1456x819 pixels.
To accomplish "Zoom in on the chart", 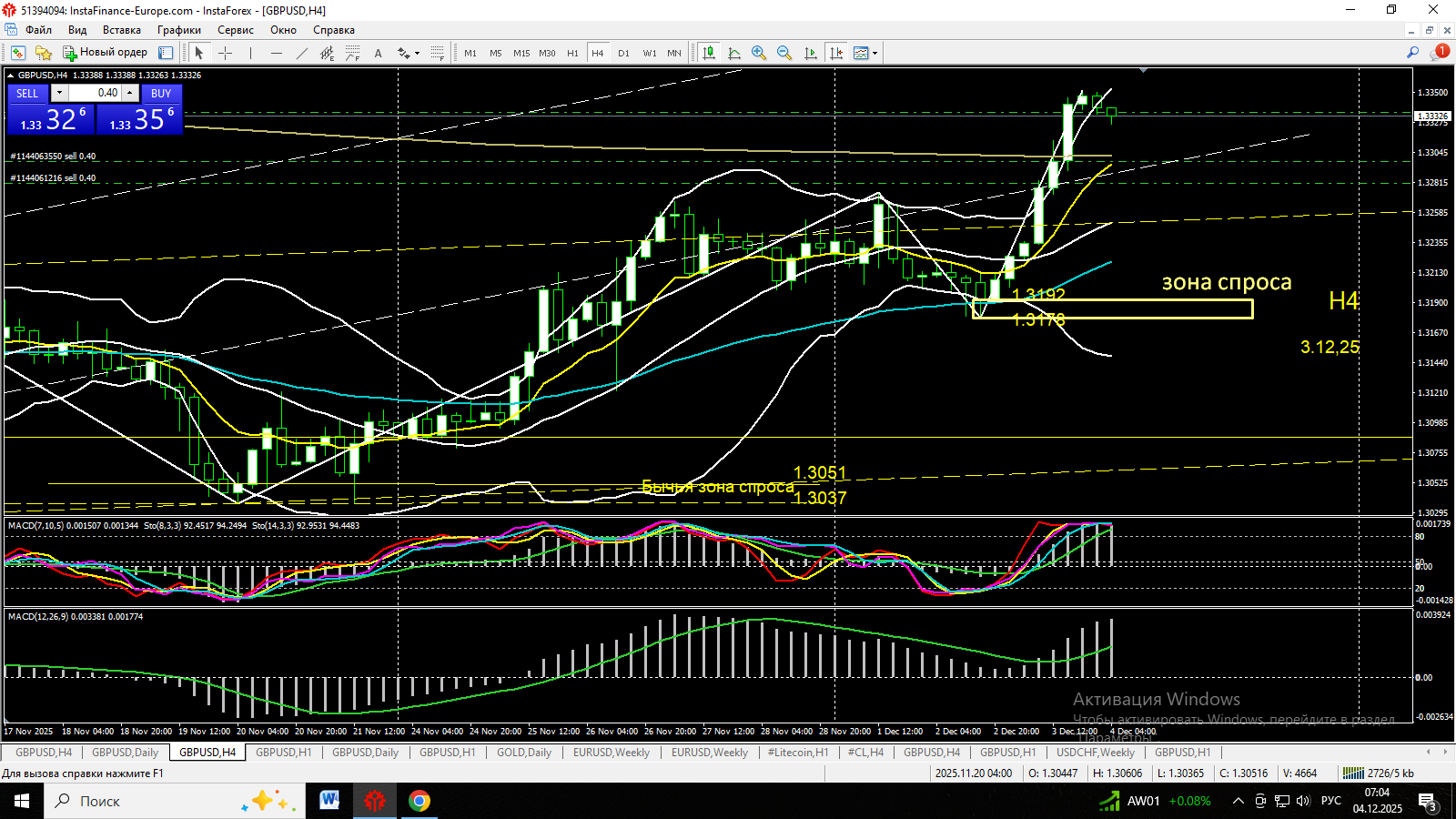I will pyautogui.click(x=759, y=53).
